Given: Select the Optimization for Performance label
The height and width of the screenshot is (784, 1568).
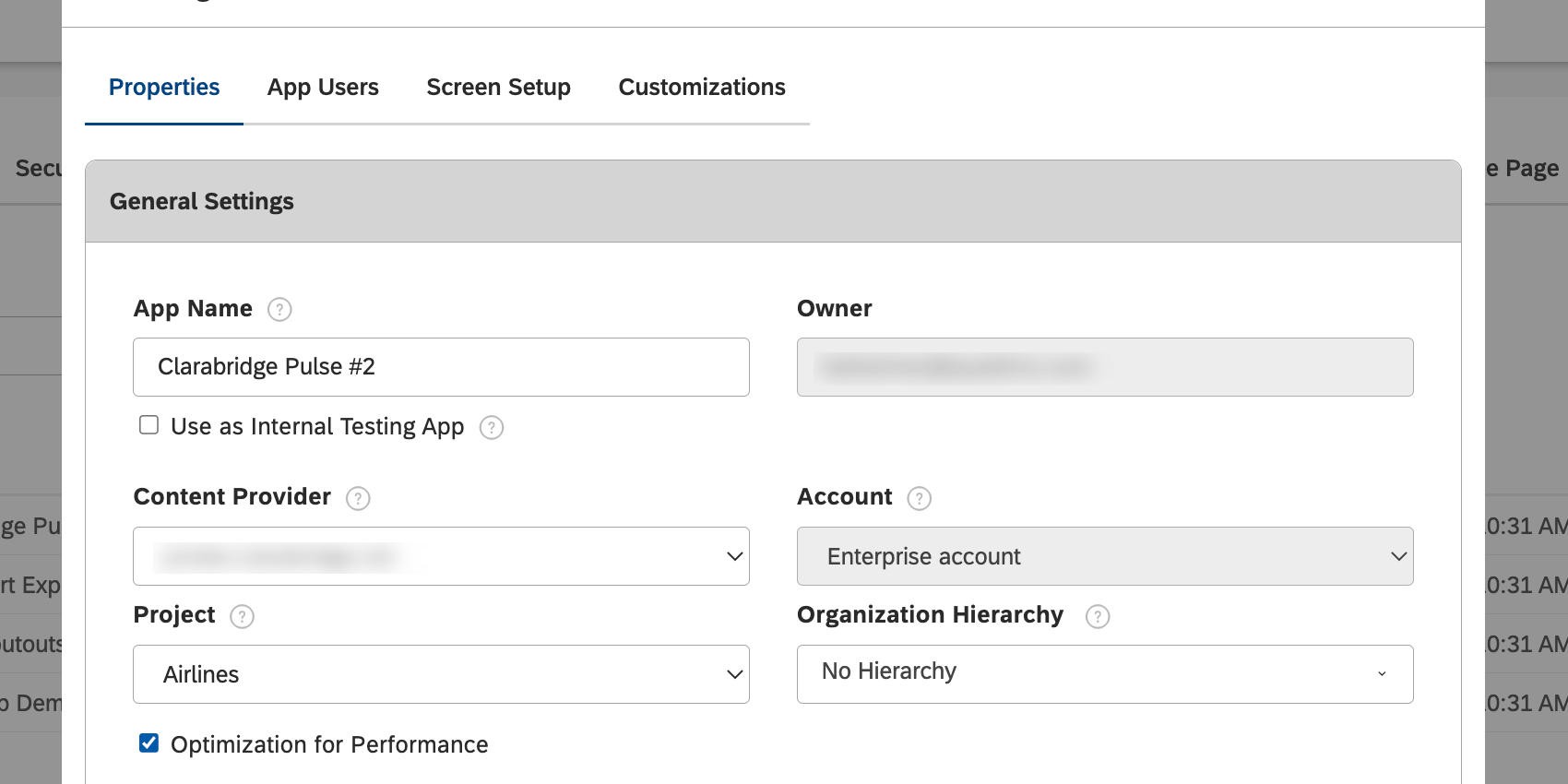Looking at the screenshot, I should tap(329, 744).
